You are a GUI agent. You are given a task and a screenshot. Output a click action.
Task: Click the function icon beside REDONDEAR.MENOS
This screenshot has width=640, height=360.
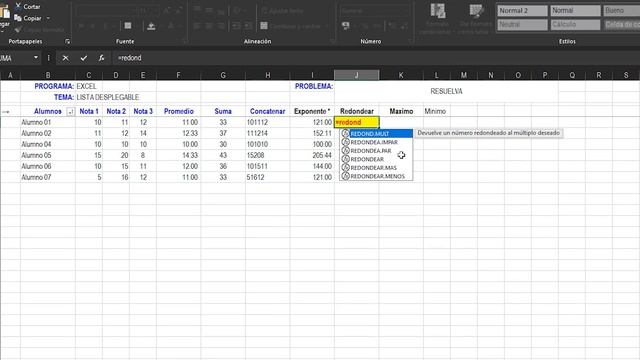click(x=345, y=176)
